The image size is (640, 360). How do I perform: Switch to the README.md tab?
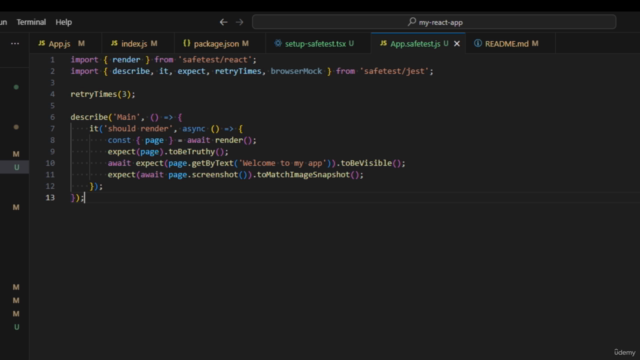(x=511, y=44)
